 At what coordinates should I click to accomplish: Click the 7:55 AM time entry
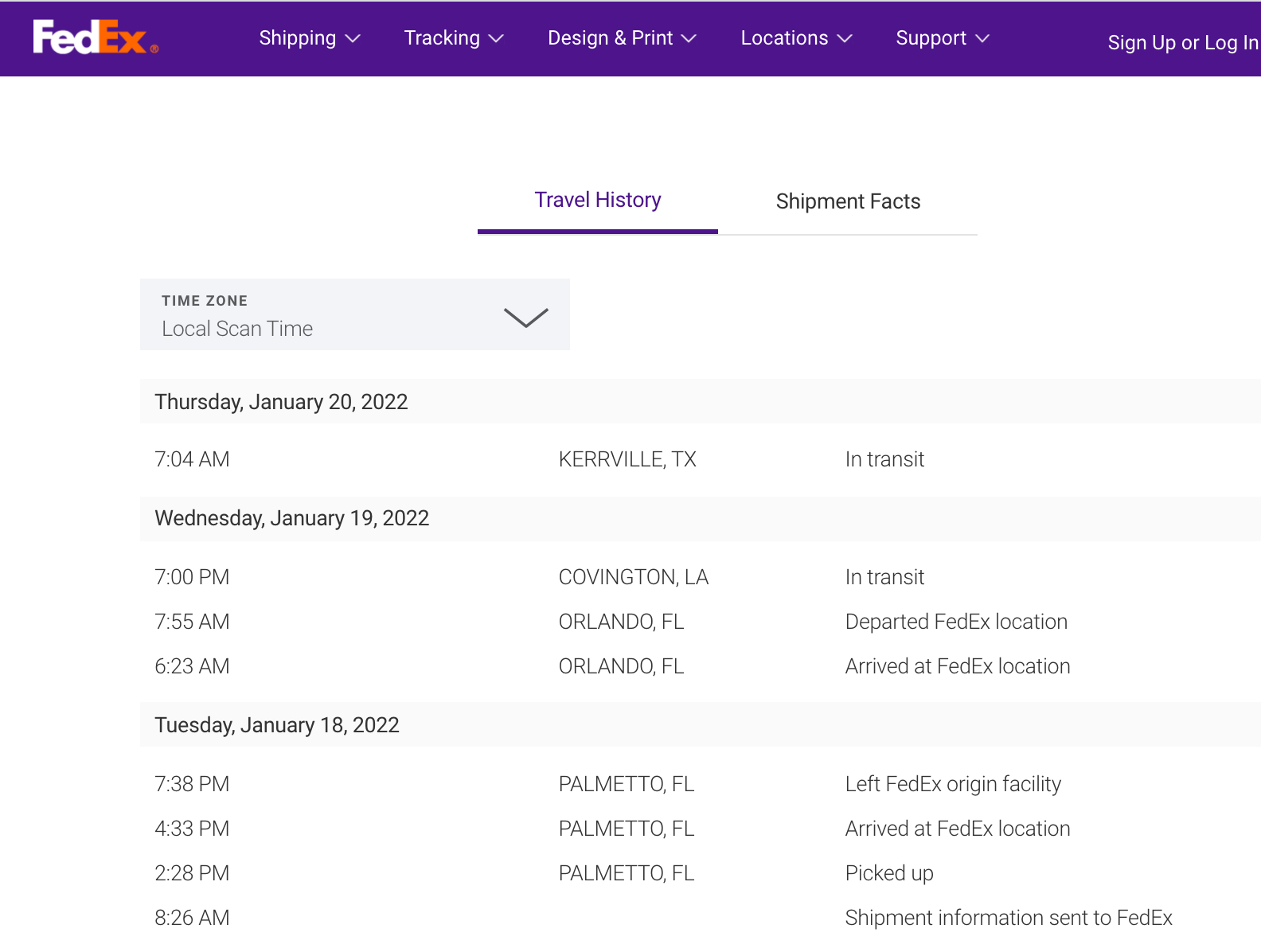point(192,622)
